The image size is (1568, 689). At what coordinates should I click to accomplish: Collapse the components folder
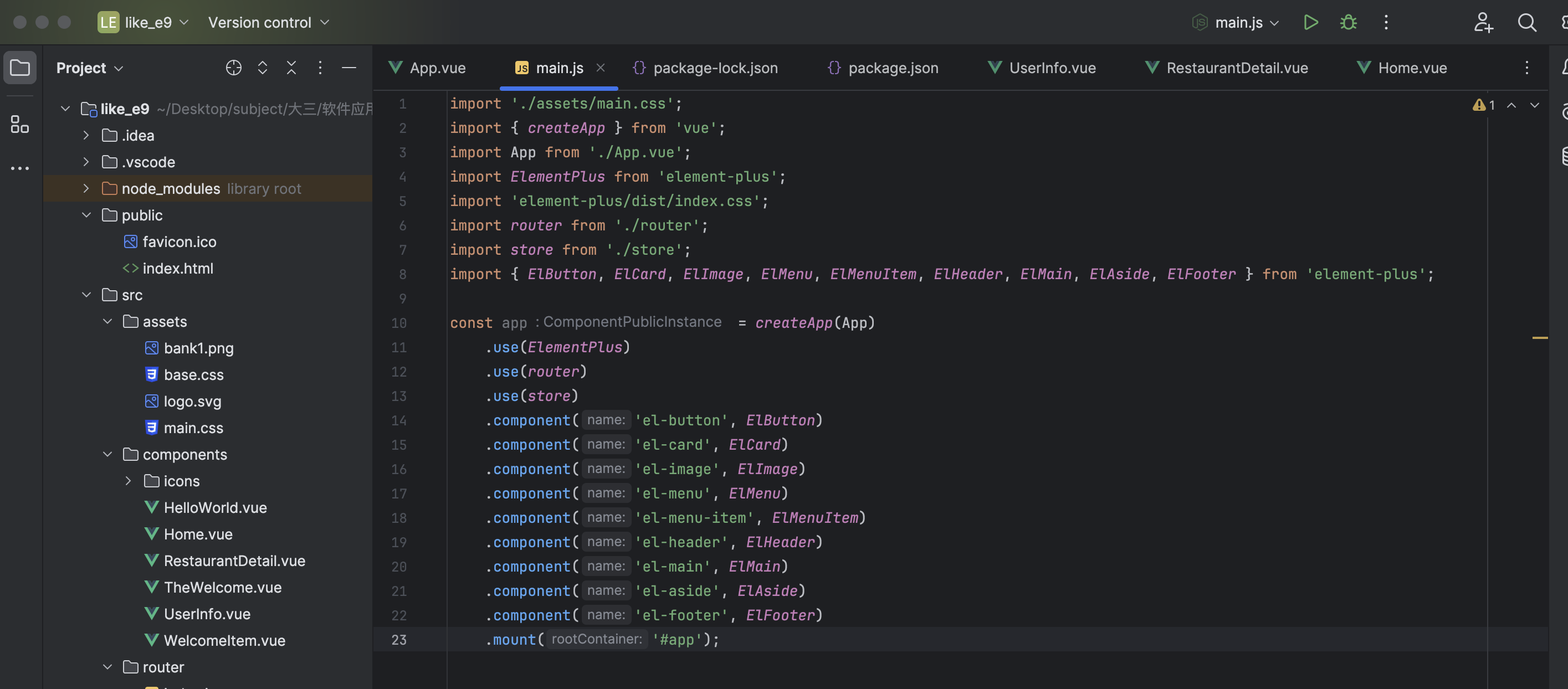[107, 454]
